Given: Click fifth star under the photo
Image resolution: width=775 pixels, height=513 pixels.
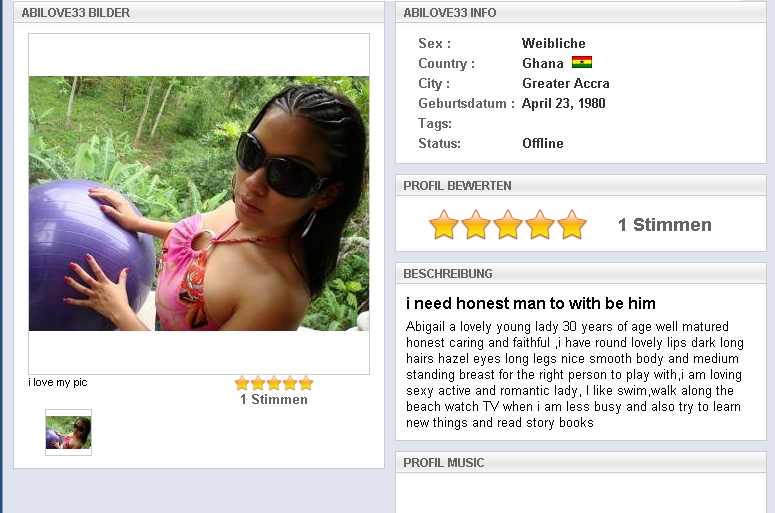Looking at the screenshot, I should (306, 383).
